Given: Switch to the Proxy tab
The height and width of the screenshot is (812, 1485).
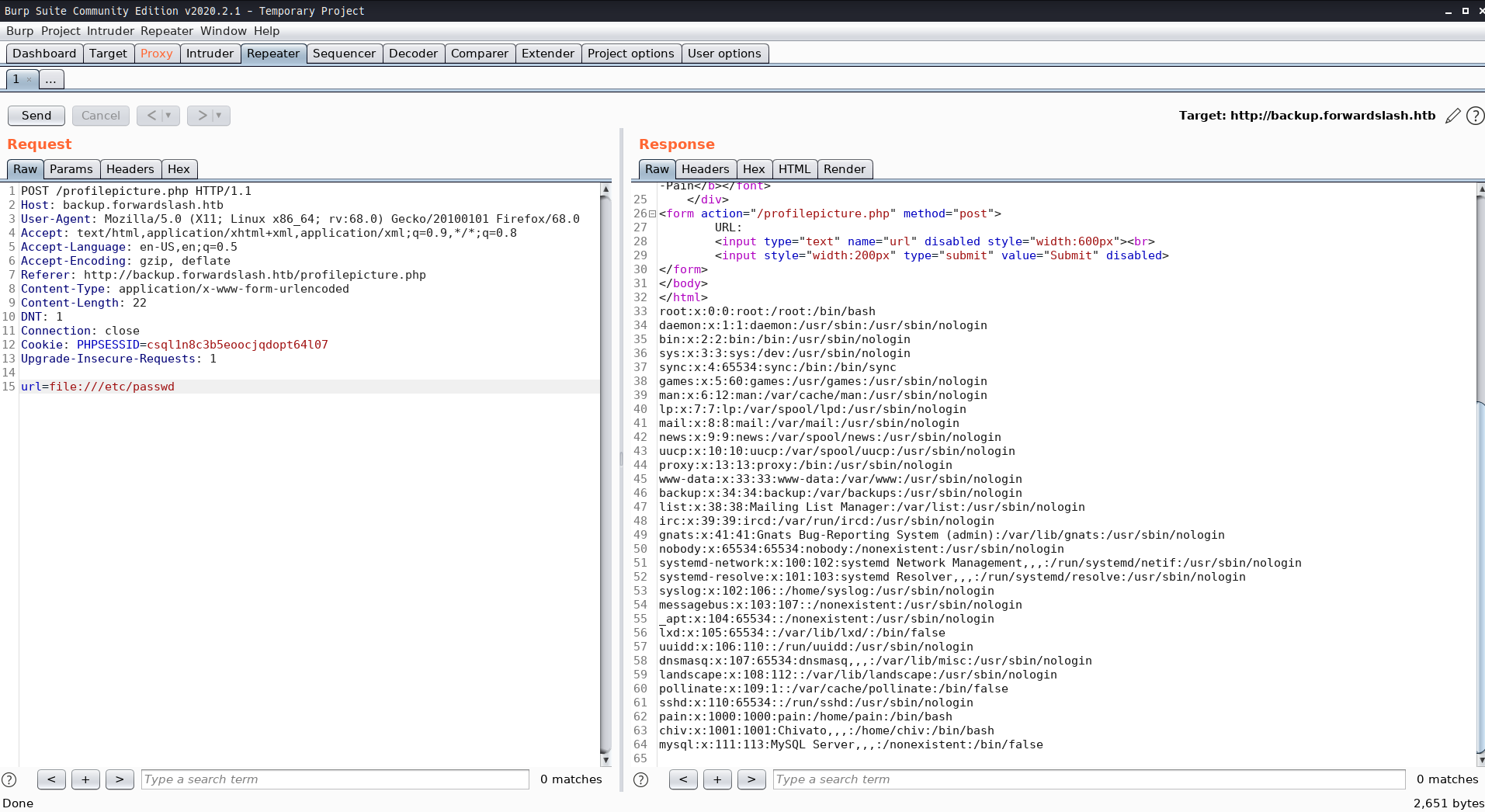Looking at the screenshot, I should pos(157,54).
